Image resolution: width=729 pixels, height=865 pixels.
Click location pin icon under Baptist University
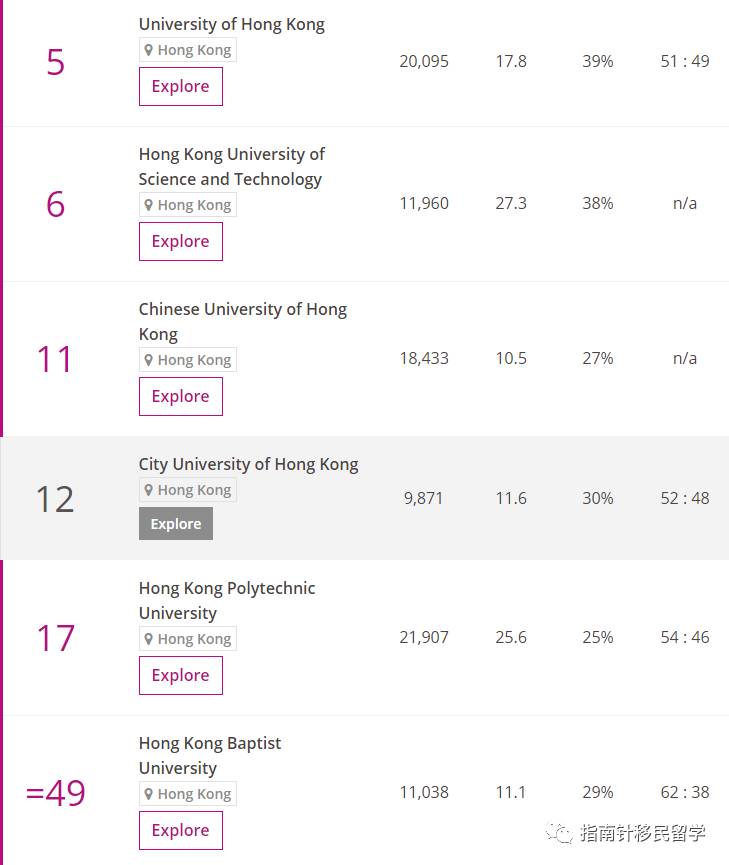[x=148, y=794]
